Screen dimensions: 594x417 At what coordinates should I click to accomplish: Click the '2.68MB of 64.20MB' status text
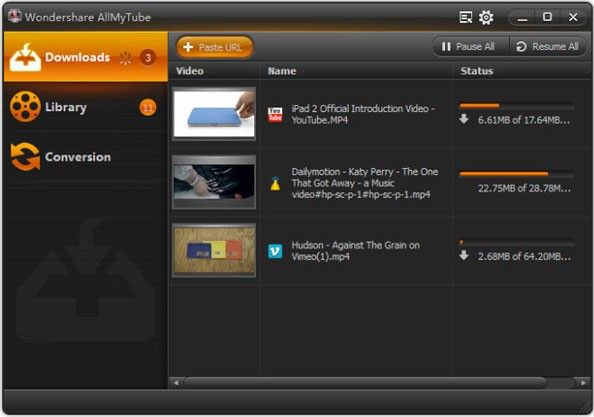point(524,256)
